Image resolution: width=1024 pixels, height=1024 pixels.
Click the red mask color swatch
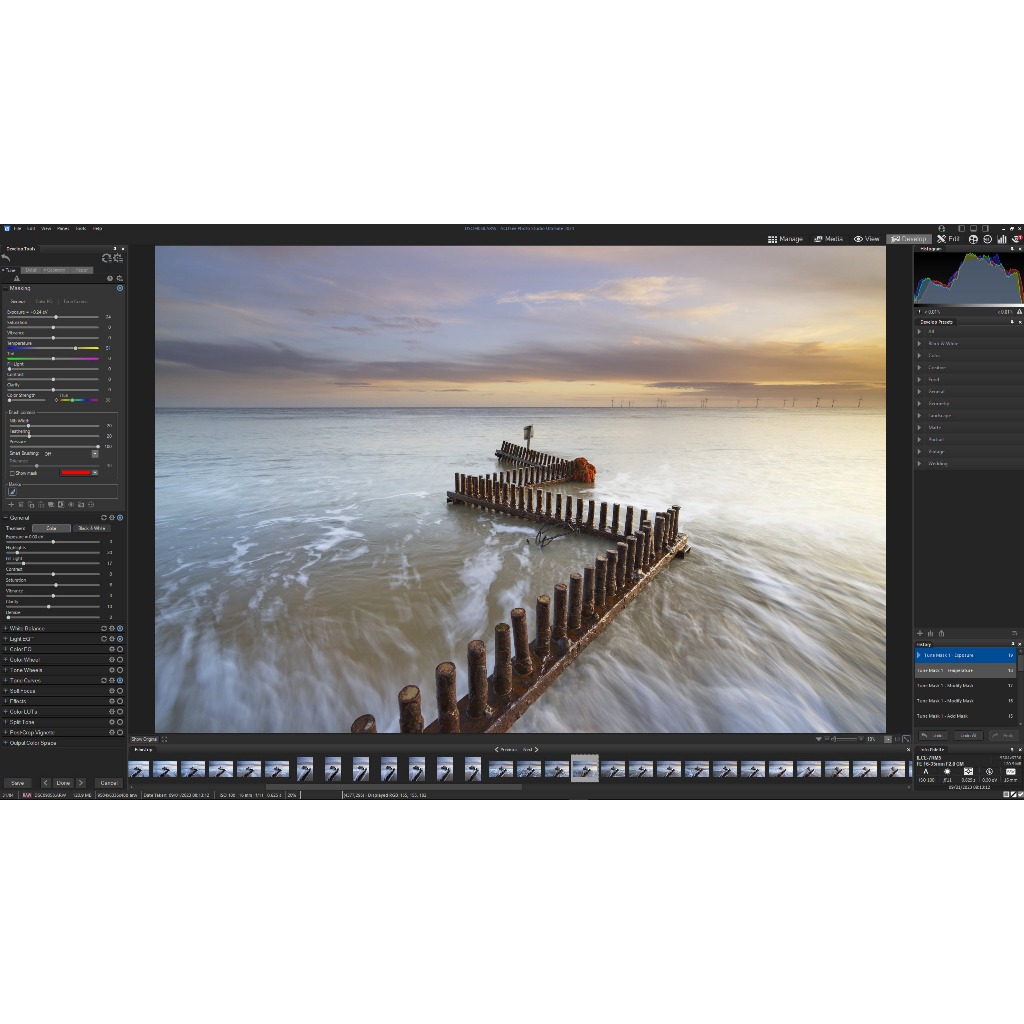pyautogui.click(x=75, y=473)
